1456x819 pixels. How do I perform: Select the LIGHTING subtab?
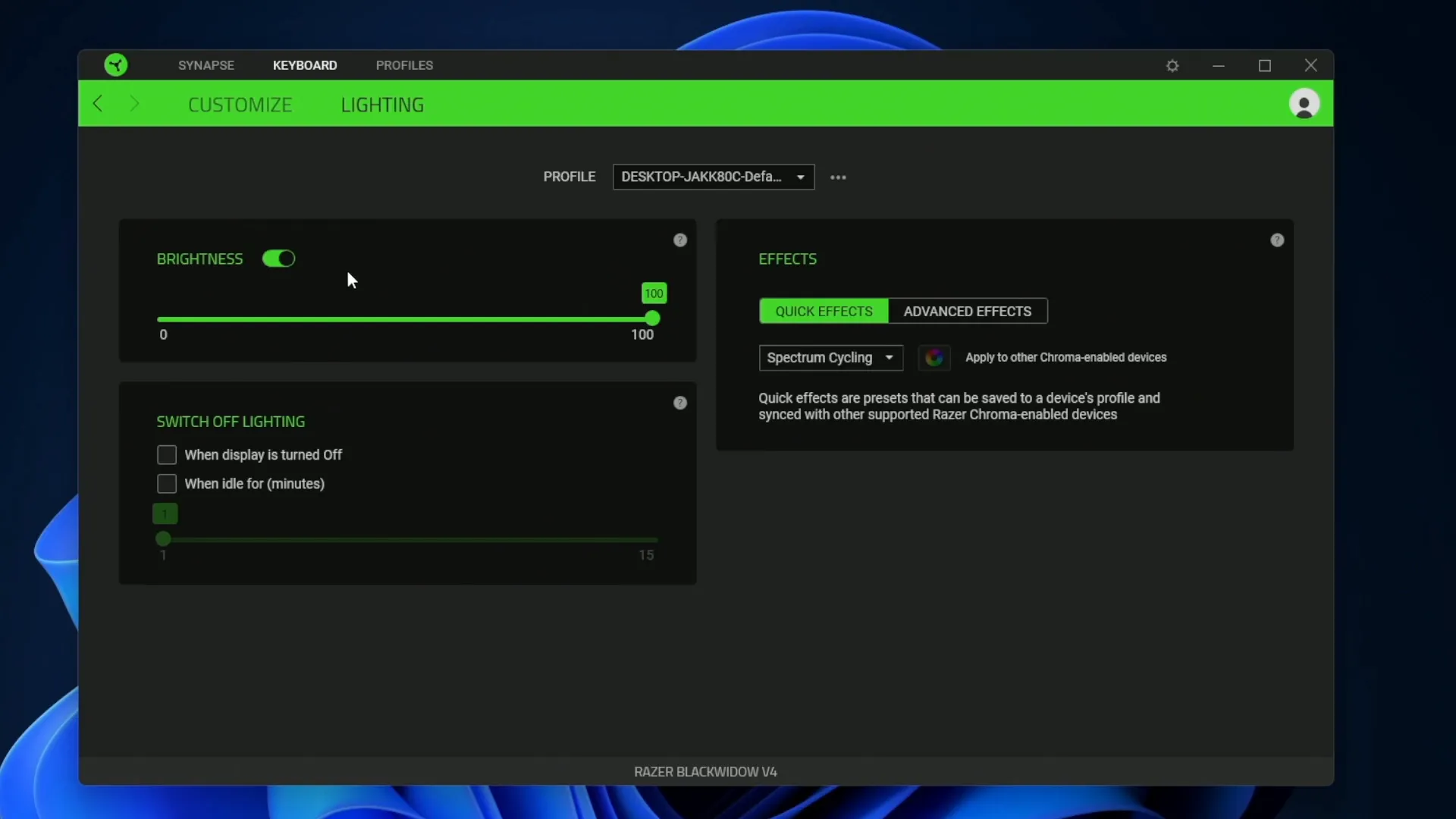coord(382,105)
